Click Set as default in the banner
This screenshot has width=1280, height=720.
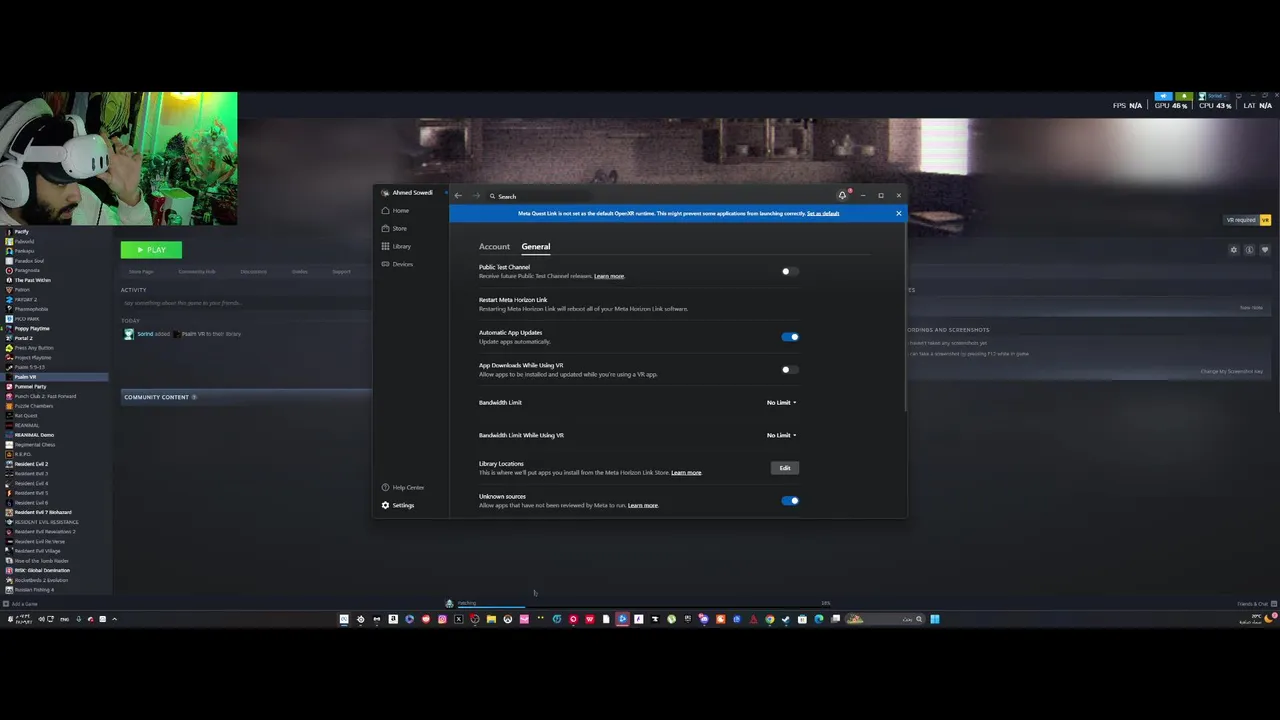(823, 213)
